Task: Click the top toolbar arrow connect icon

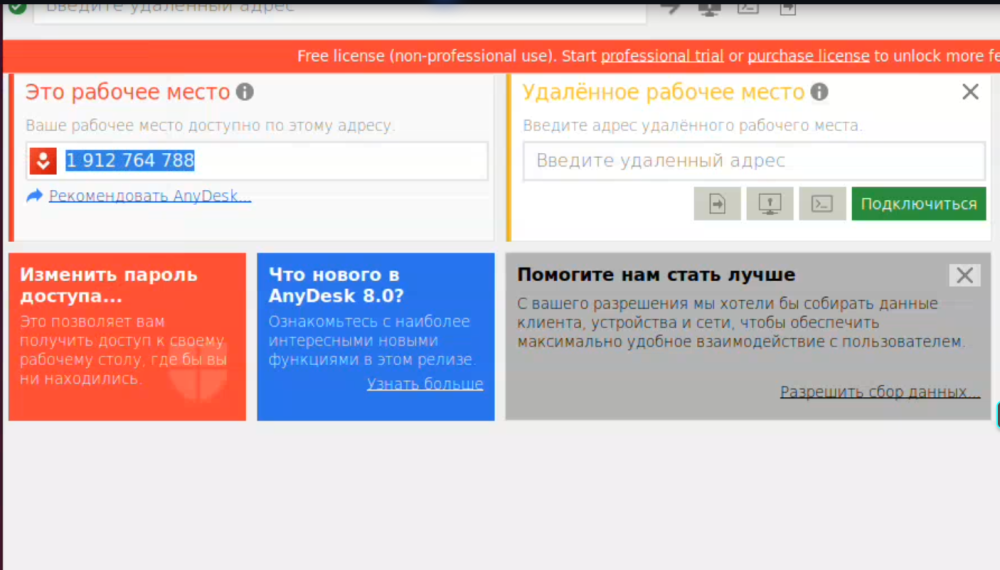Action: (x=670, y=8)
